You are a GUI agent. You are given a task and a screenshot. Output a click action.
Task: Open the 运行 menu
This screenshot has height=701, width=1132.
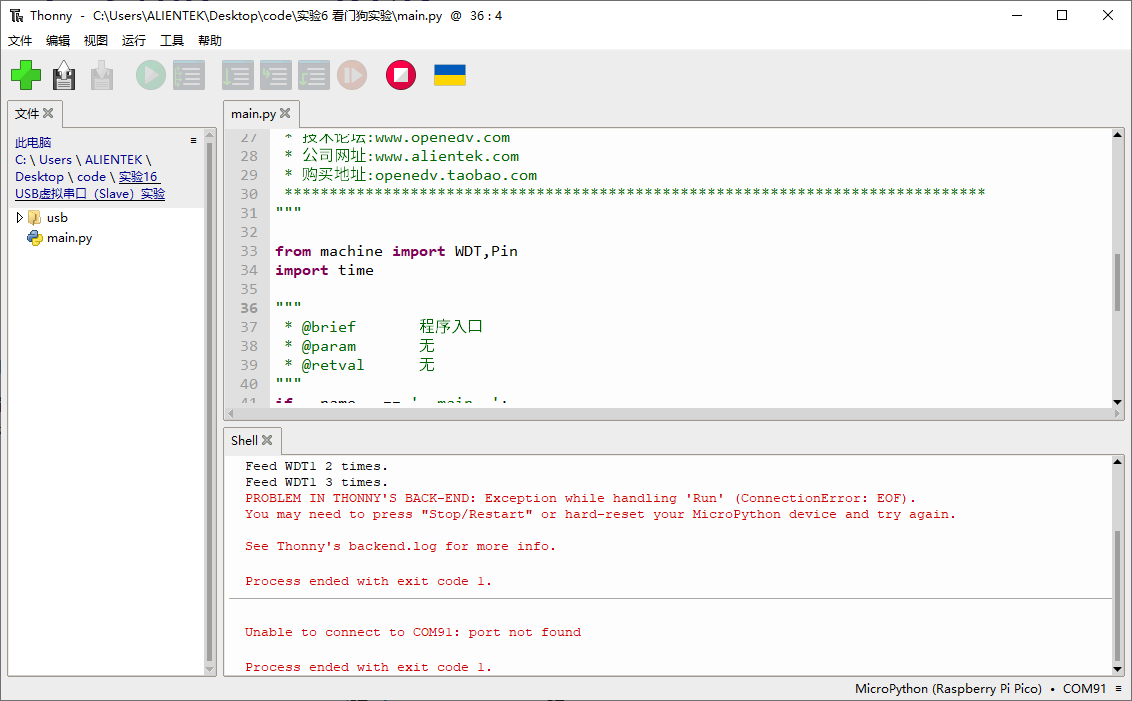coord(134,40)
